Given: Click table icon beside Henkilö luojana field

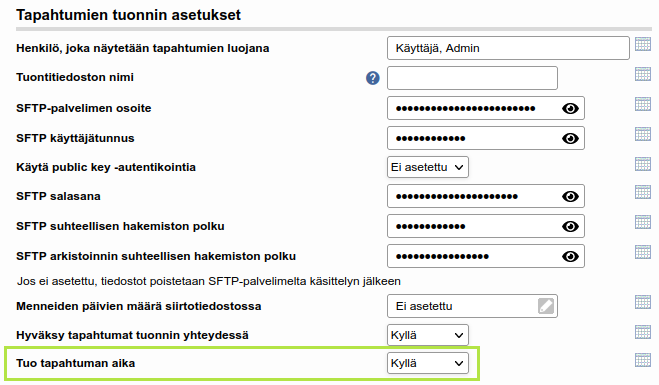Looking at the screenshot, I should (x=643, y=44).
